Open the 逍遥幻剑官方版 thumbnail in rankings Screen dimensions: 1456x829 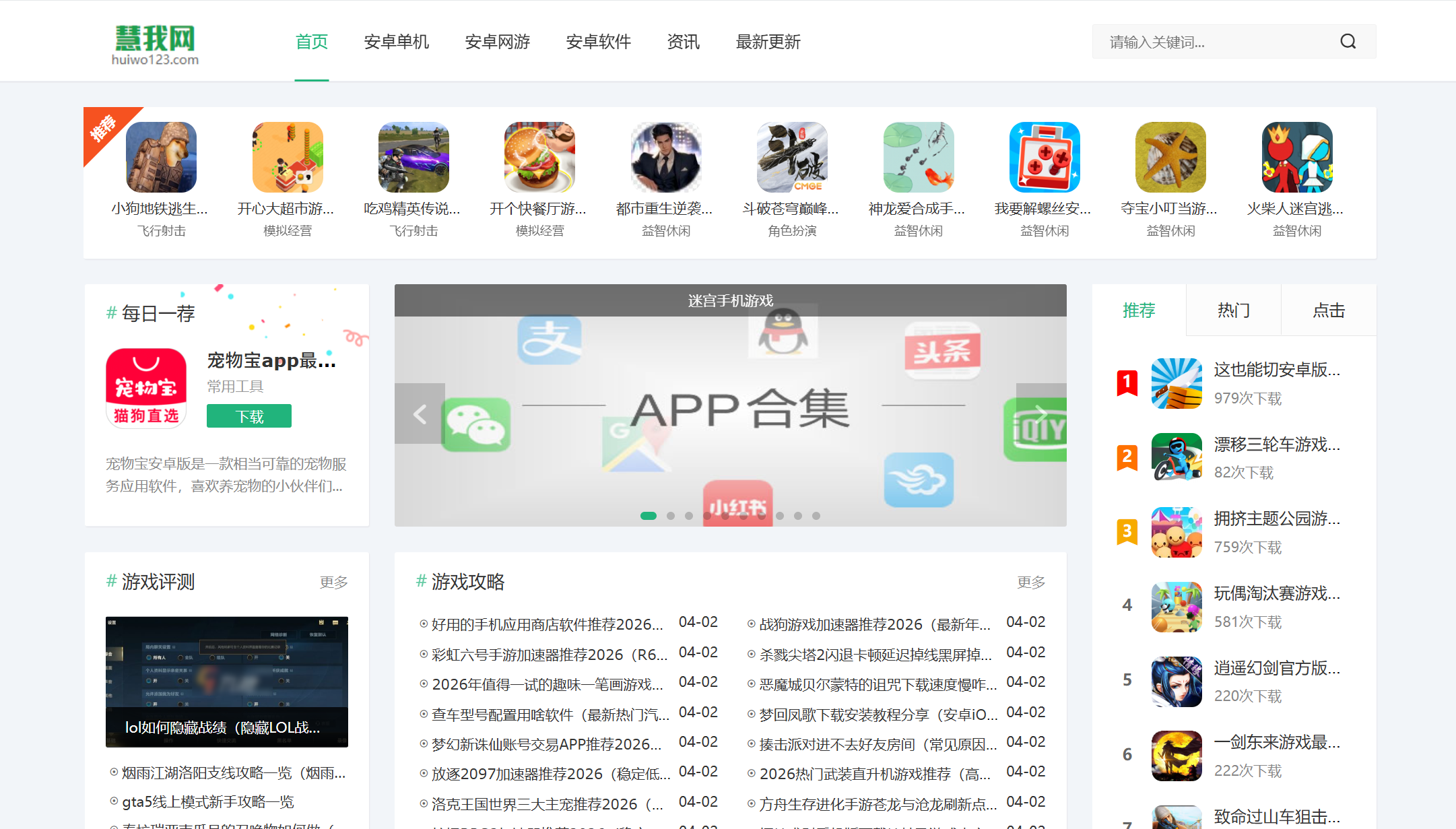1176,681
